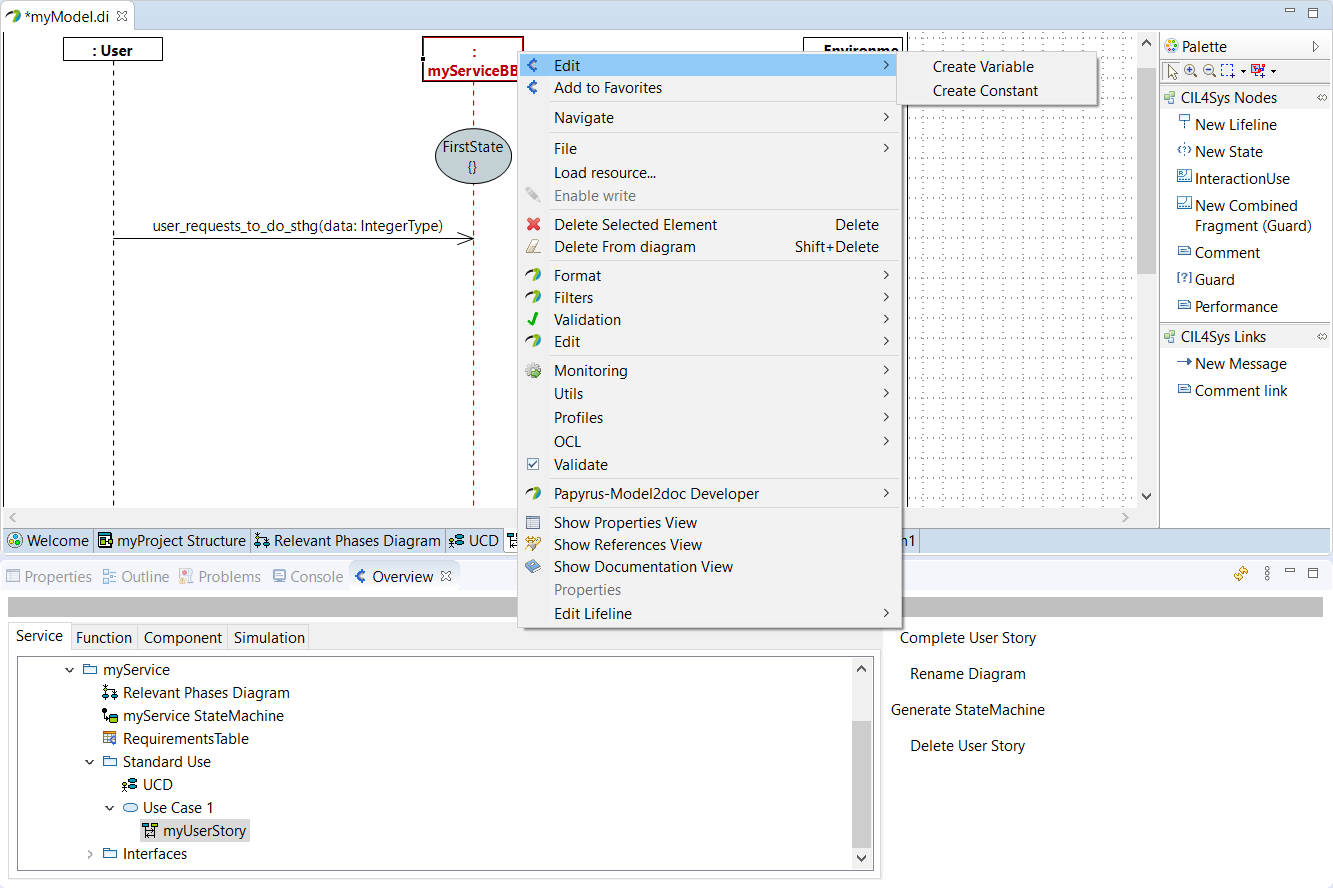Open the Edit Lifeline submenu

pos(708,614)
